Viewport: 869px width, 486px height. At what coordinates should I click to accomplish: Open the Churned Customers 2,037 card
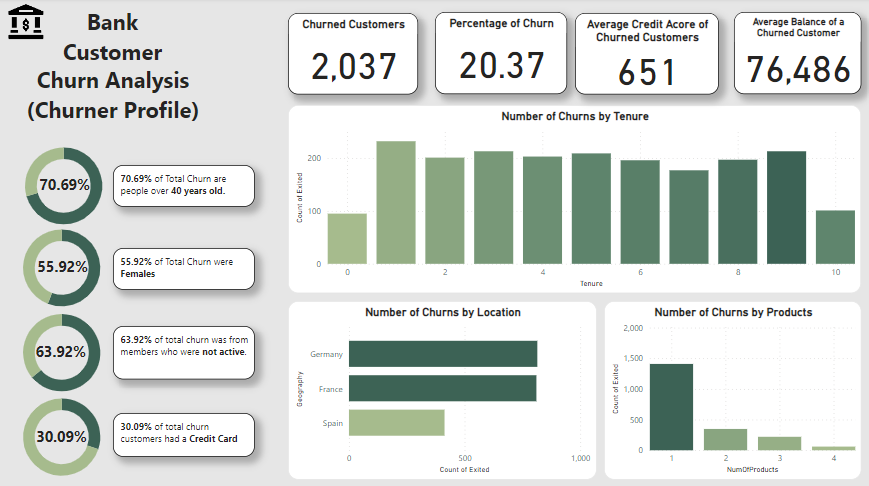[353, 55]
